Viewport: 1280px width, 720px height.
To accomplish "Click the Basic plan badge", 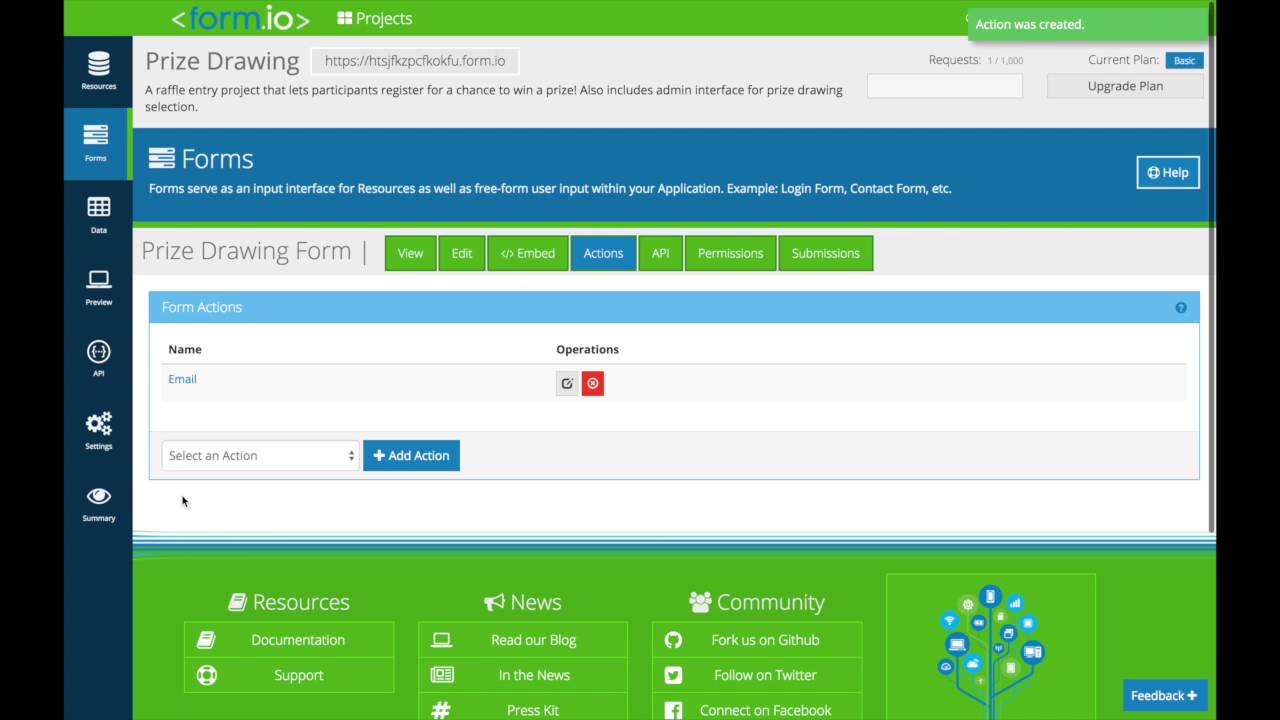I will coord(1184,60).
